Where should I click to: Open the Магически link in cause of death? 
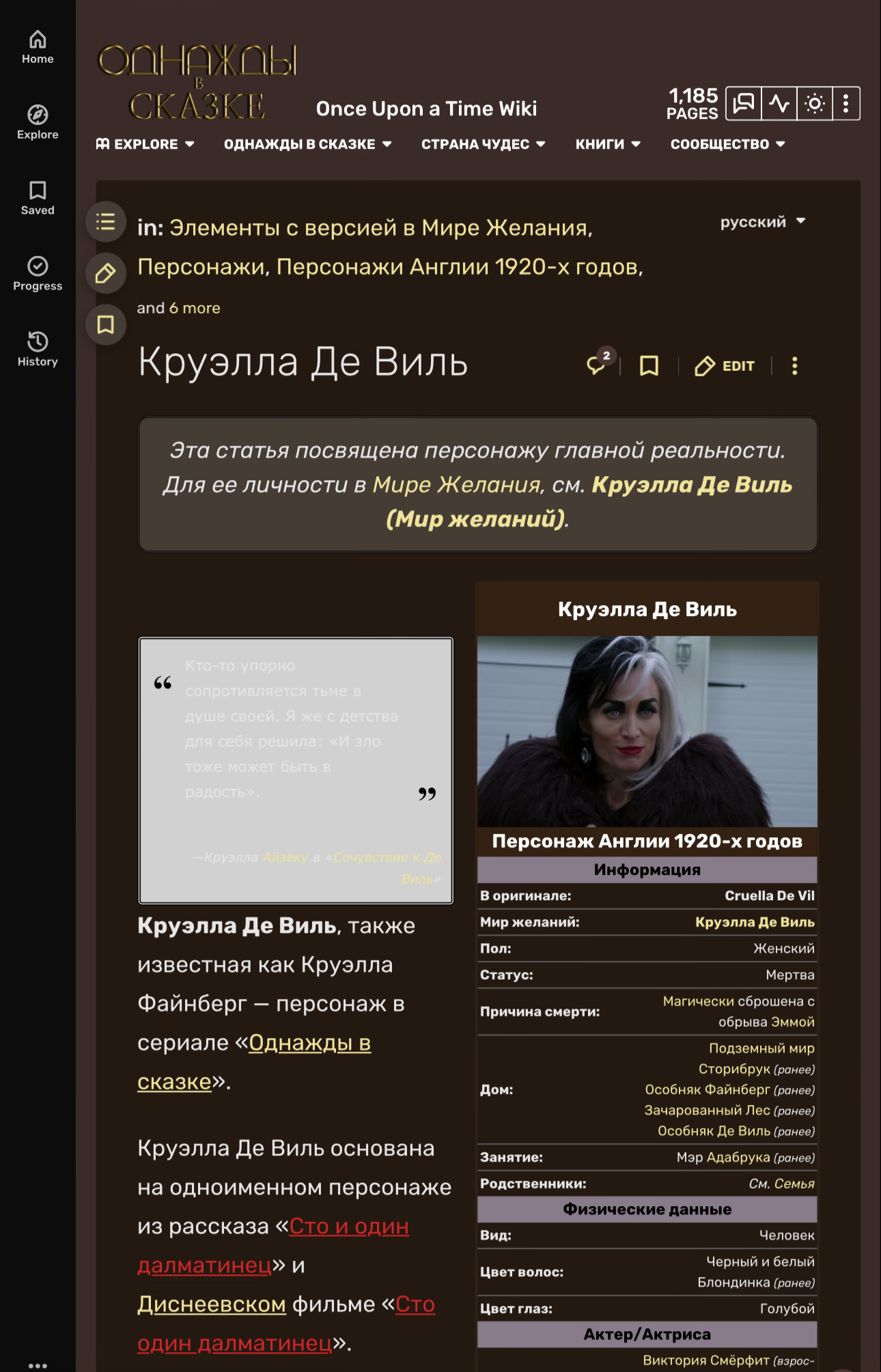coord(699,1001)
